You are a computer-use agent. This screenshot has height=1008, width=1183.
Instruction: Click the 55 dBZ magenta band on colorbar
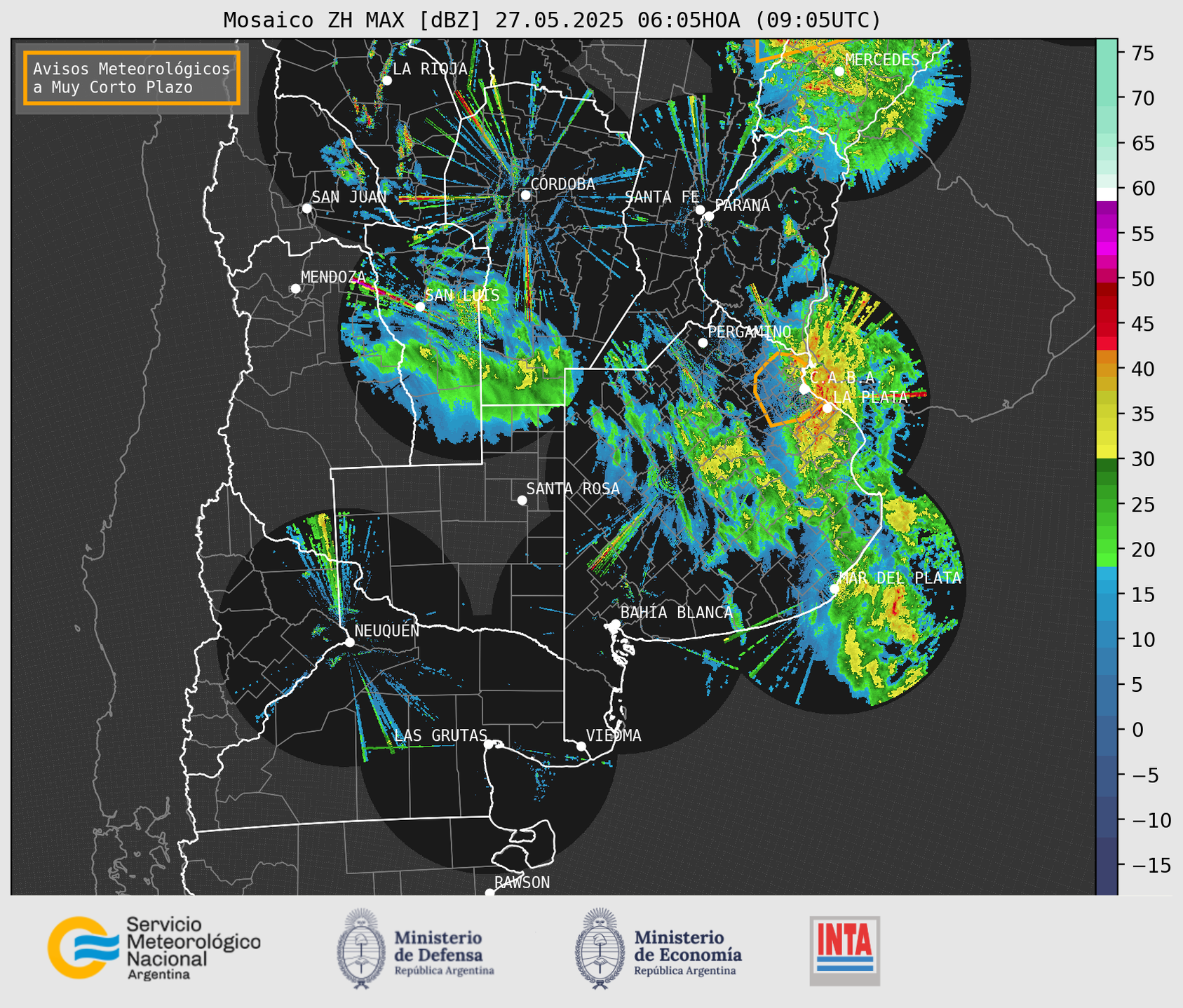(x=1107, y=233)
